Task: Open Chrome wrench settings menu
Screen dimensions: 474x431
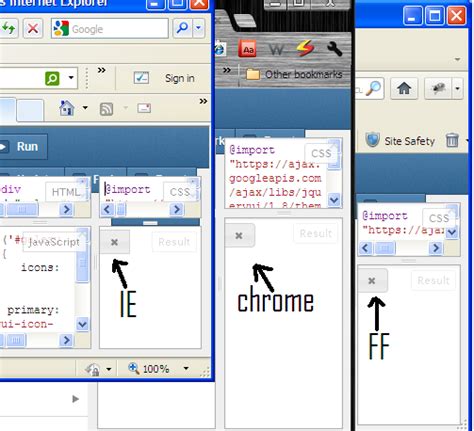Action: pos(334,49)
